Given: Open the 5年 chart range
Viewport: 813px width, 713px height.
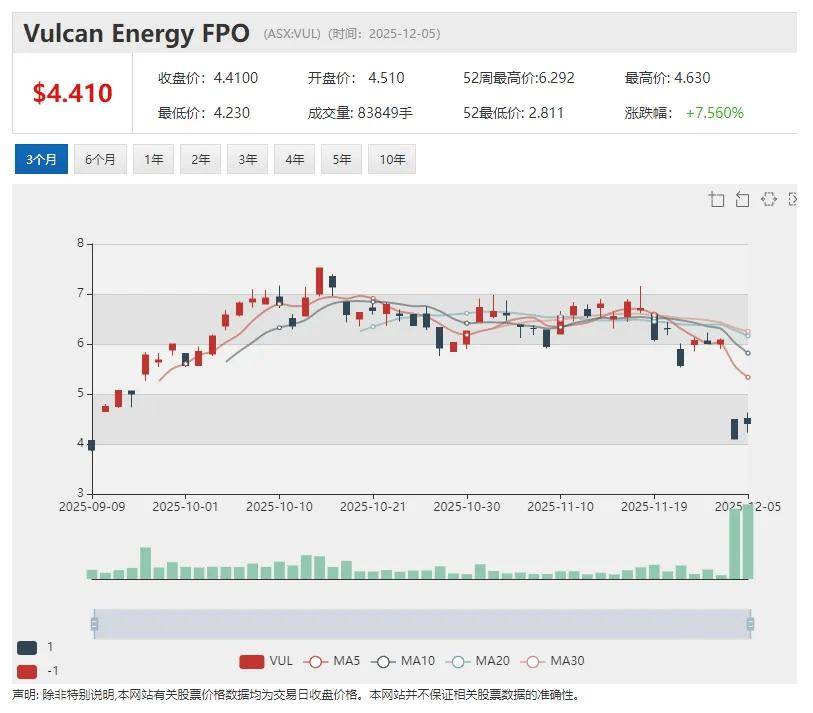Looking at the screenshot, I should pos(341,159).
